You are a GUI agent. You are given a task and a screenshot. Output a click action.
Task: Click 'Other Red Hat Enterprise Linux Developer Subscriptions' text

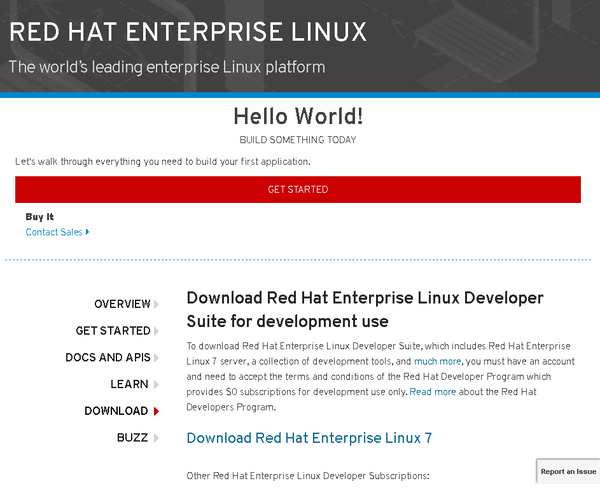point(308,476)
